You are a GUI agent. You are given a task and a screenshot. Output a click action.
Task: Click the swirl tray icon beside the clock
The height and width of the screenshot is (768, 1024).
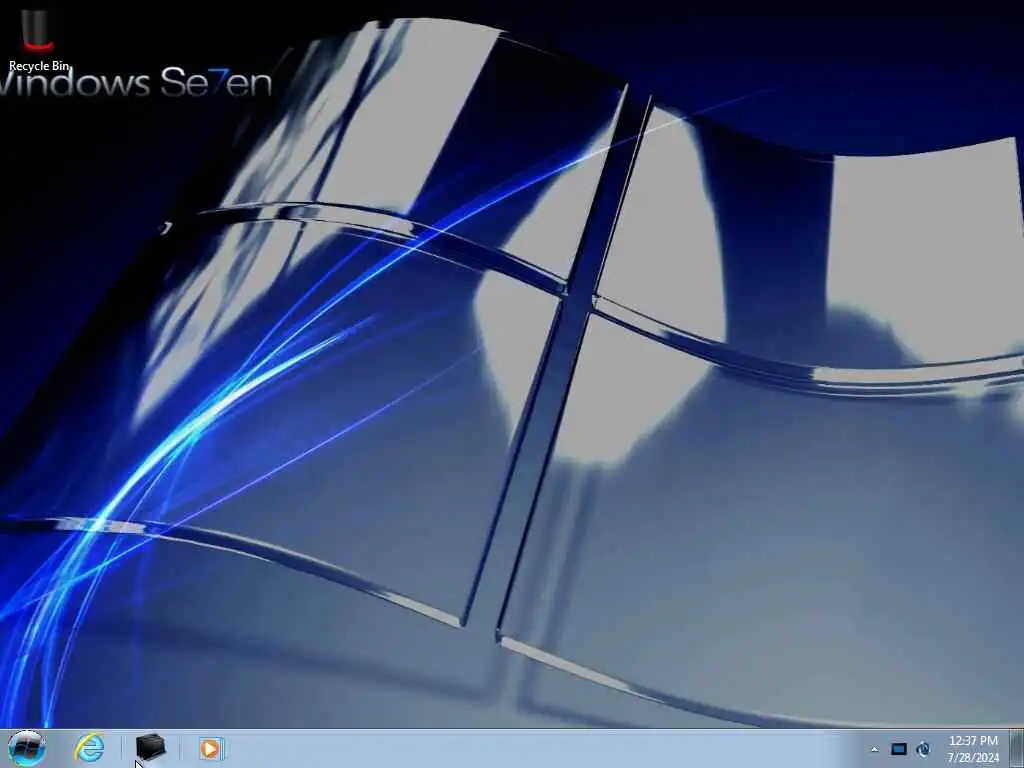pos(923,749)
